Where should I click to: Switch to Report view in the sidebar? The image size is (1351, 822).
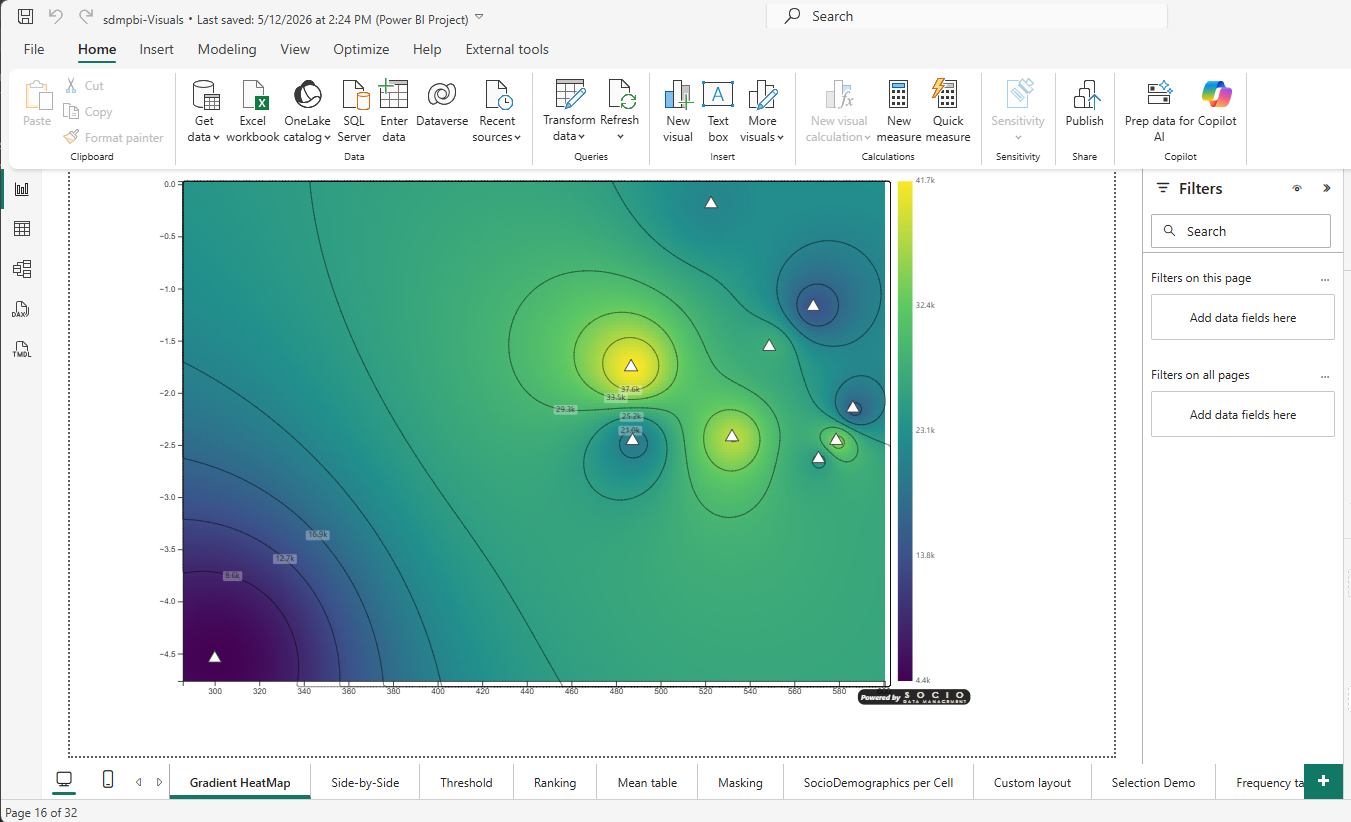pos(21,188)
